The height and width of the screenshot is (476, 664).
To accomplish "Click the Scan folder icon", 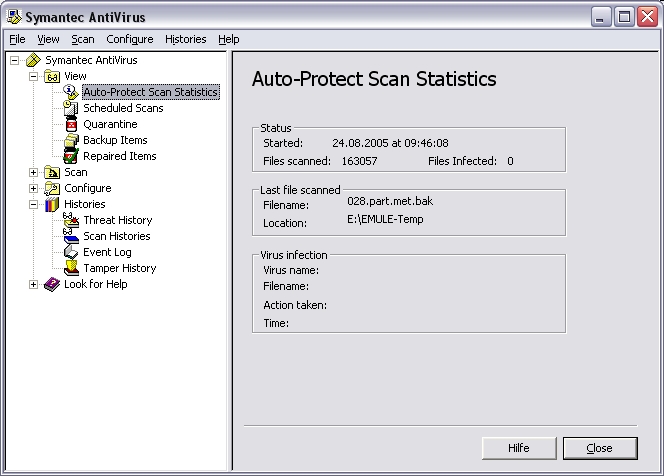I will (52, 172).
